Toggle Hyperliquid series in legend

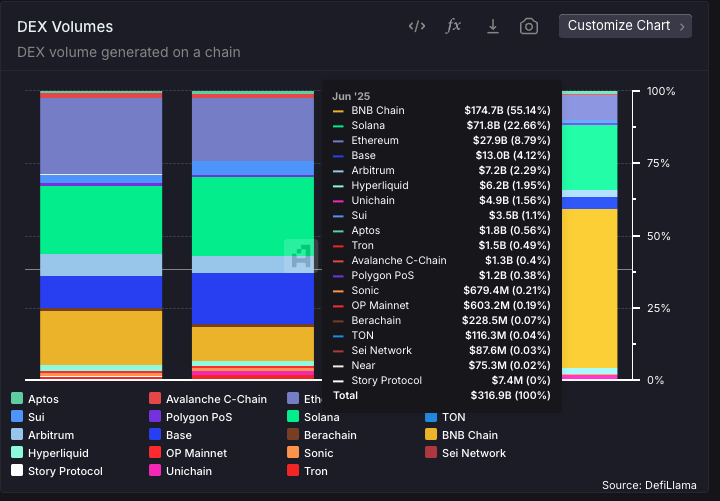[50, 452]
